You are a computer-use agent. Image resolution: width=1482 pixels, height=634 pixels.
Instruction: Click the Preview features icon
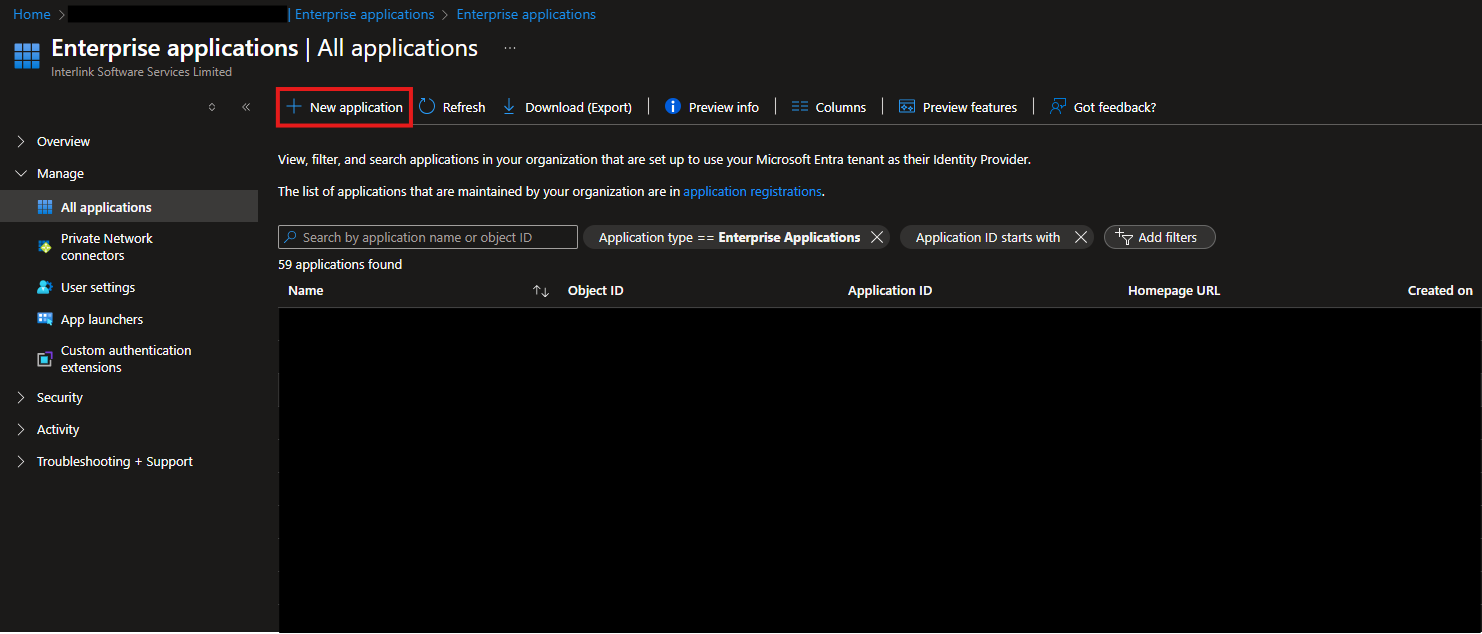907,107
